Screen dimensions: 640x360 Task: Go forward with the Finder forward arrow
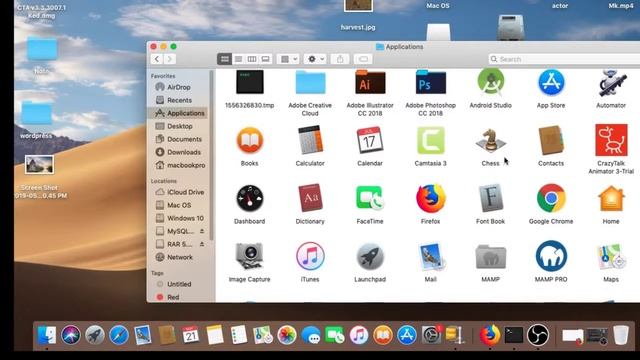[x=170, y=59]
